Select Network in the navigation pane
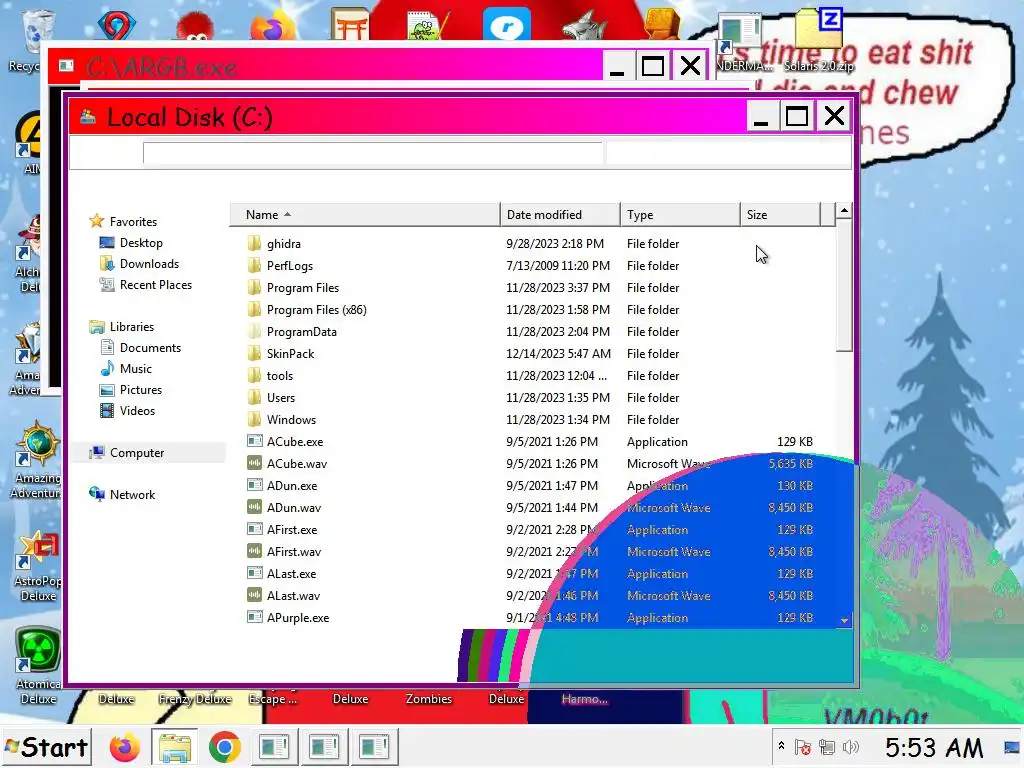This screenshot has height=768, width=1024. [x=133, y=494]
